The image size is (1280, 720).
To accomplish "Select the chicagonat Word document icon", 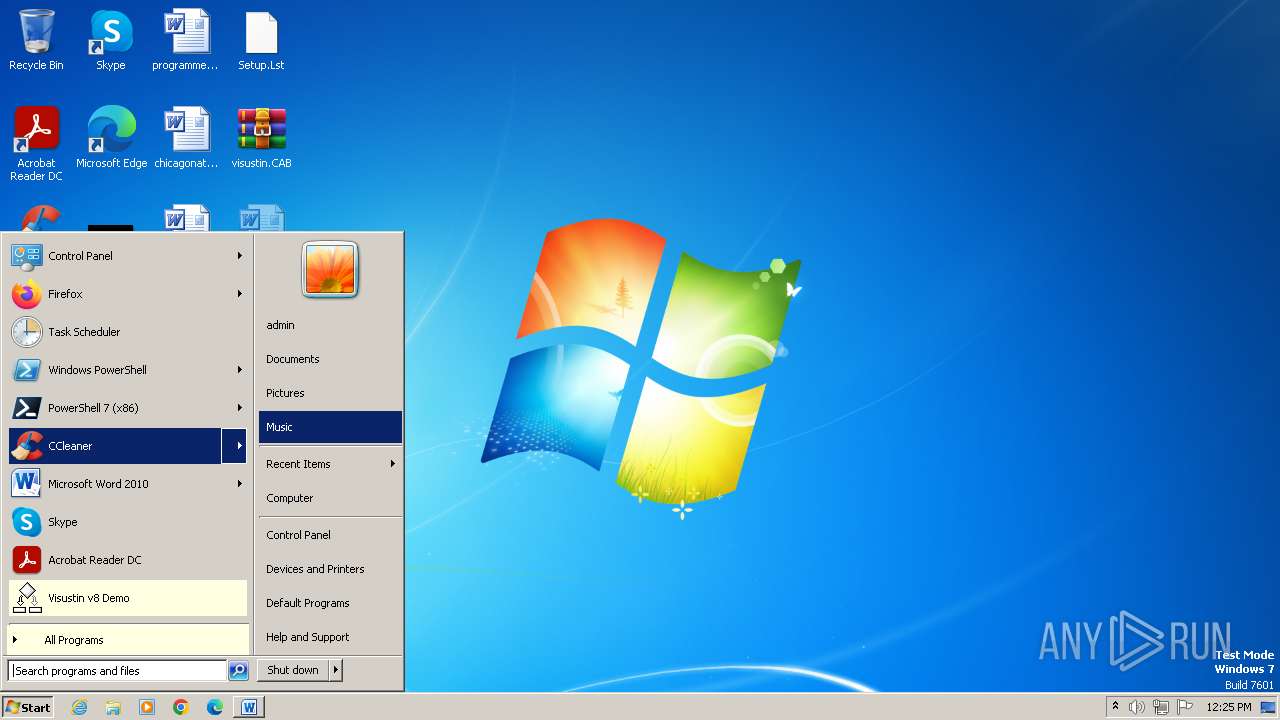I will [x=186, y=138].
